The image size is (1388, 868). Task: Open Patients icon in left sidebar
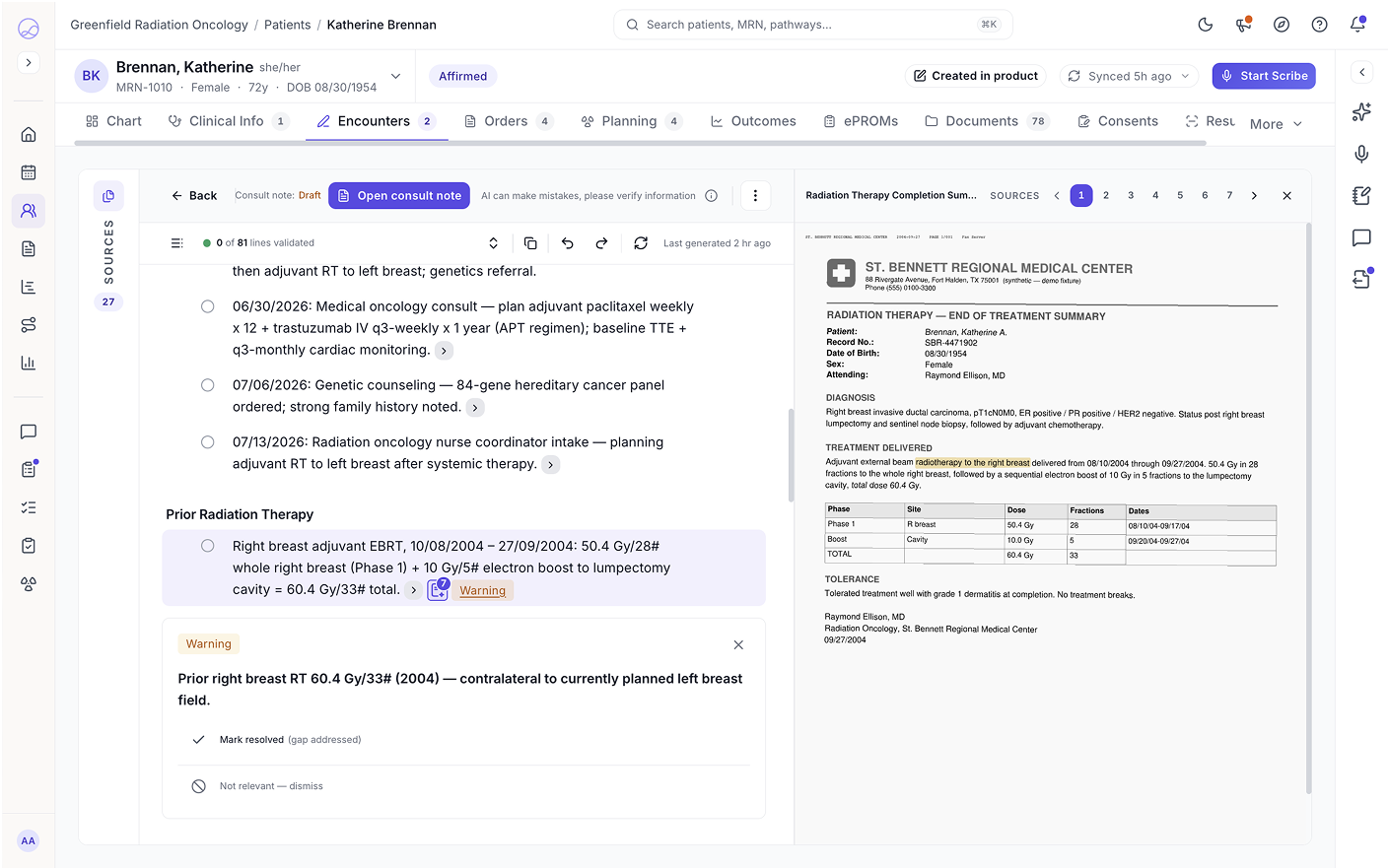point(29,211)
